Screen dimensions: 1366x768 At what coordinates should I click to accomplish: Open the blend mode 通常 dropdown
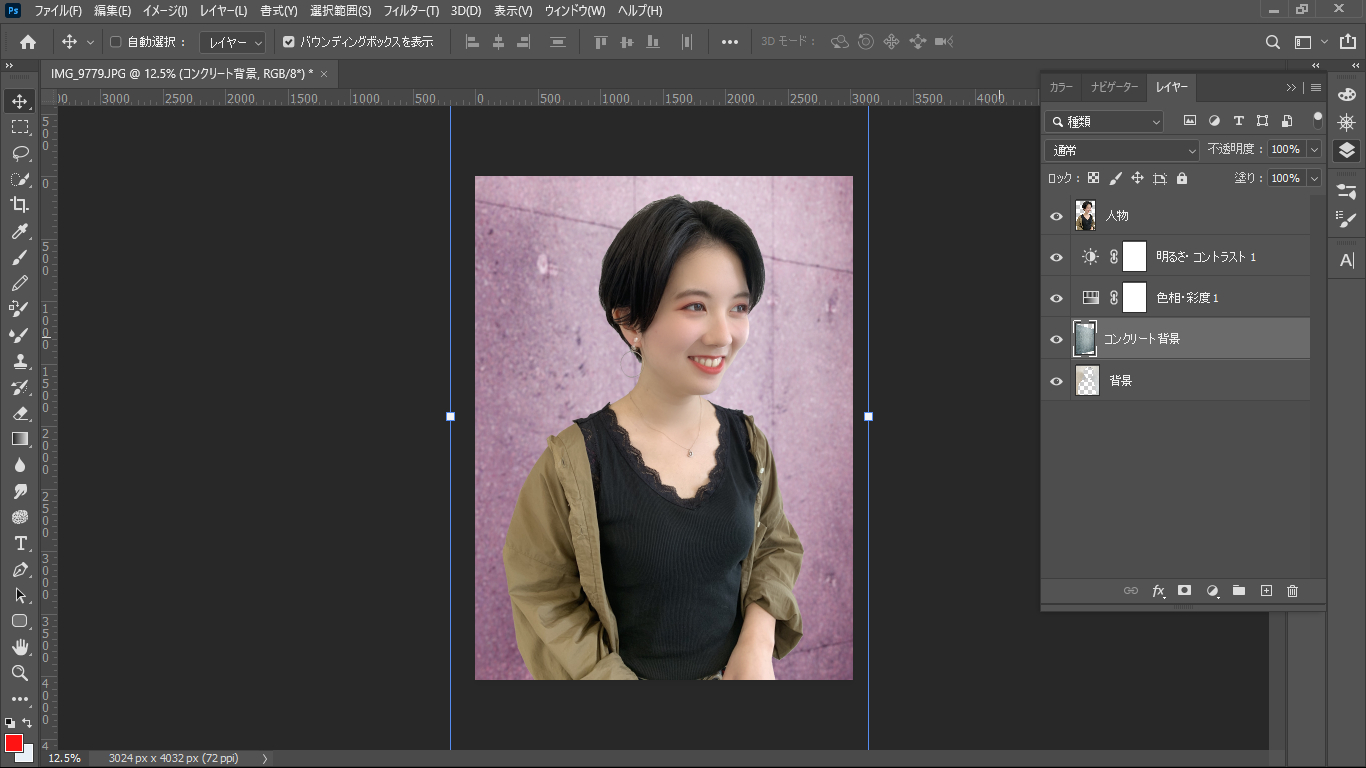point(1121,150)
